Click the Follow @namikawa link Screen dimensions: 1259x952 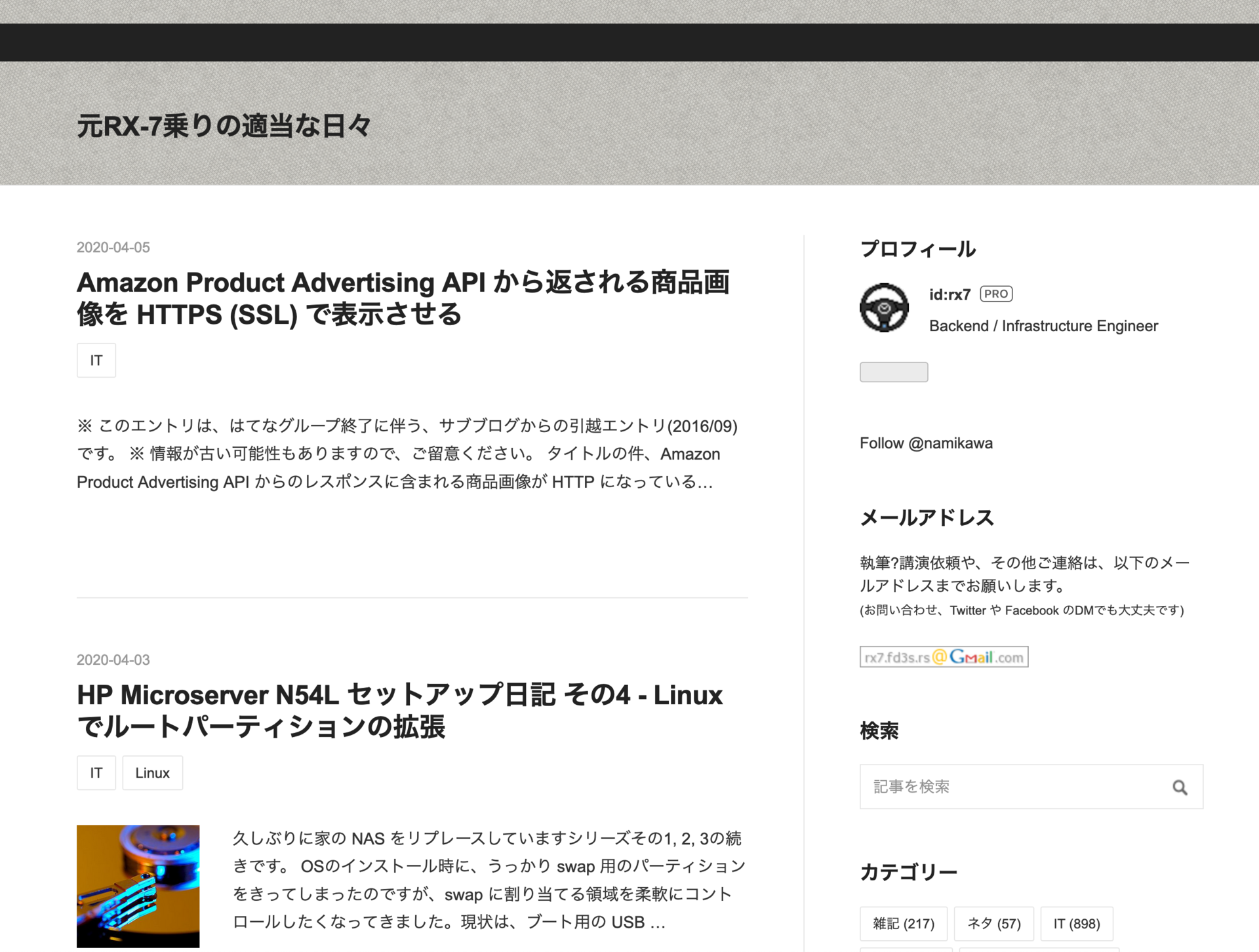click(926, 443)
